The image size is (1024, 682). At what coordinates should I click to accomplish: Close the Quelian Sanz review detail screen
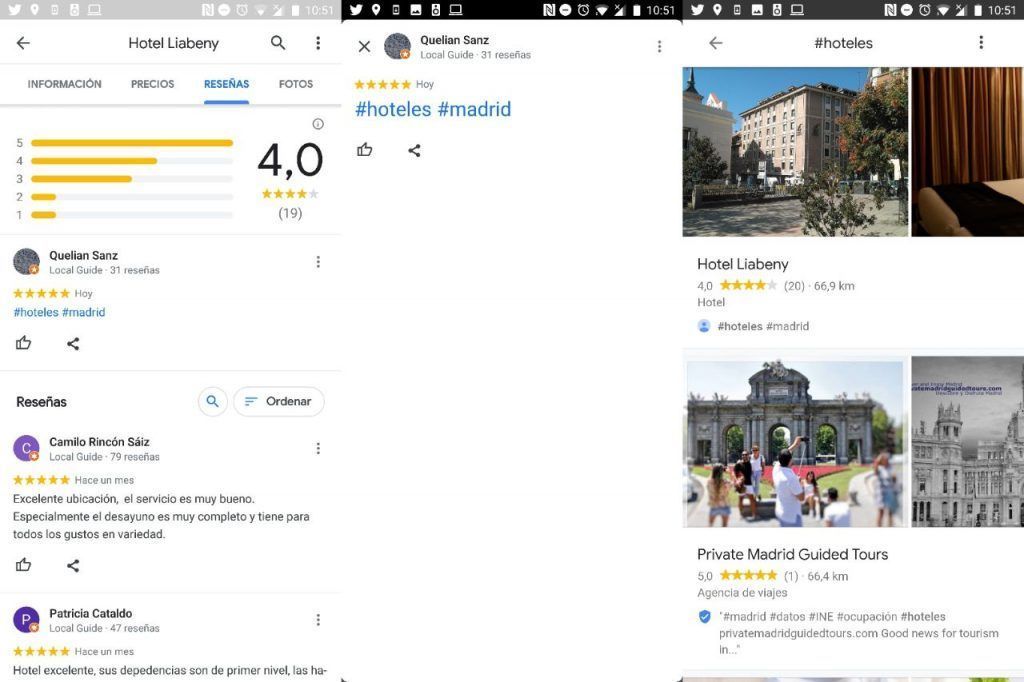pos(364,46)
